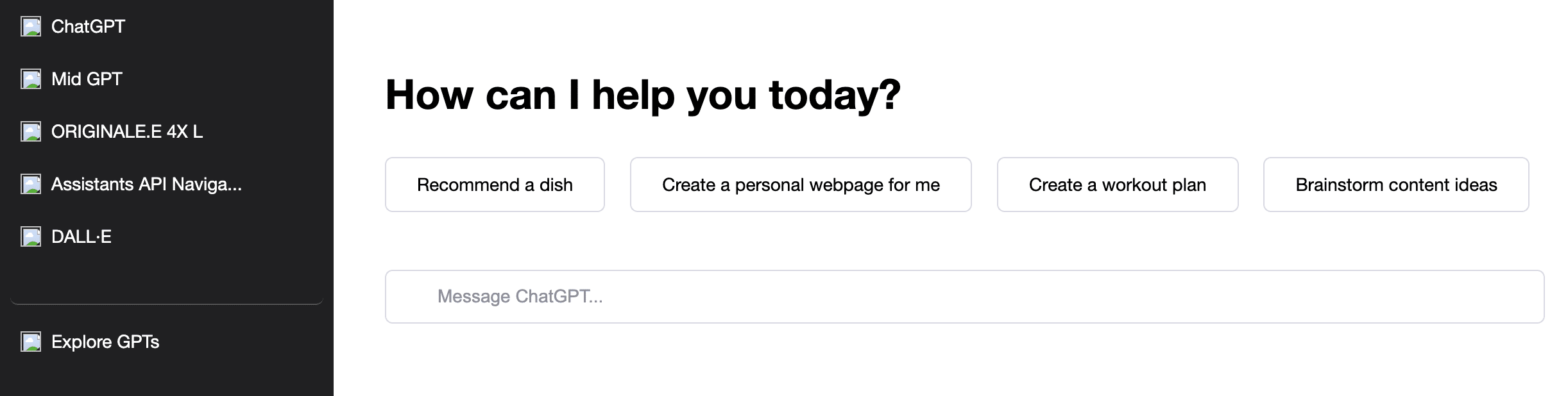Click the ORIGINALE.E 4X L image icon
The width and height of the screenshot is (1568, 396).
tap(31, 132)
